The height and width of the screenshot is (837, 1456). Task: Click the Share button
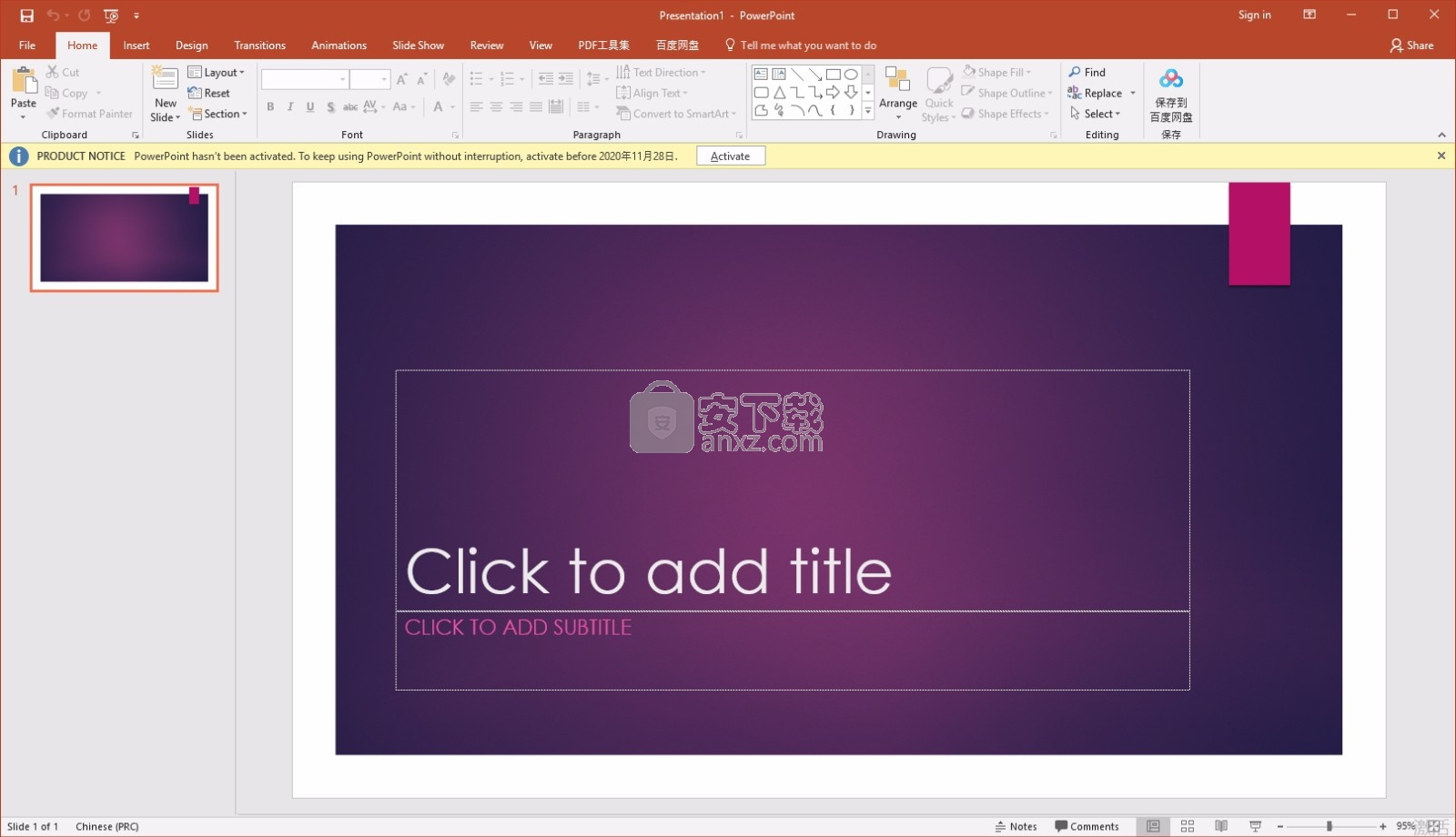tap(1411, 45)
